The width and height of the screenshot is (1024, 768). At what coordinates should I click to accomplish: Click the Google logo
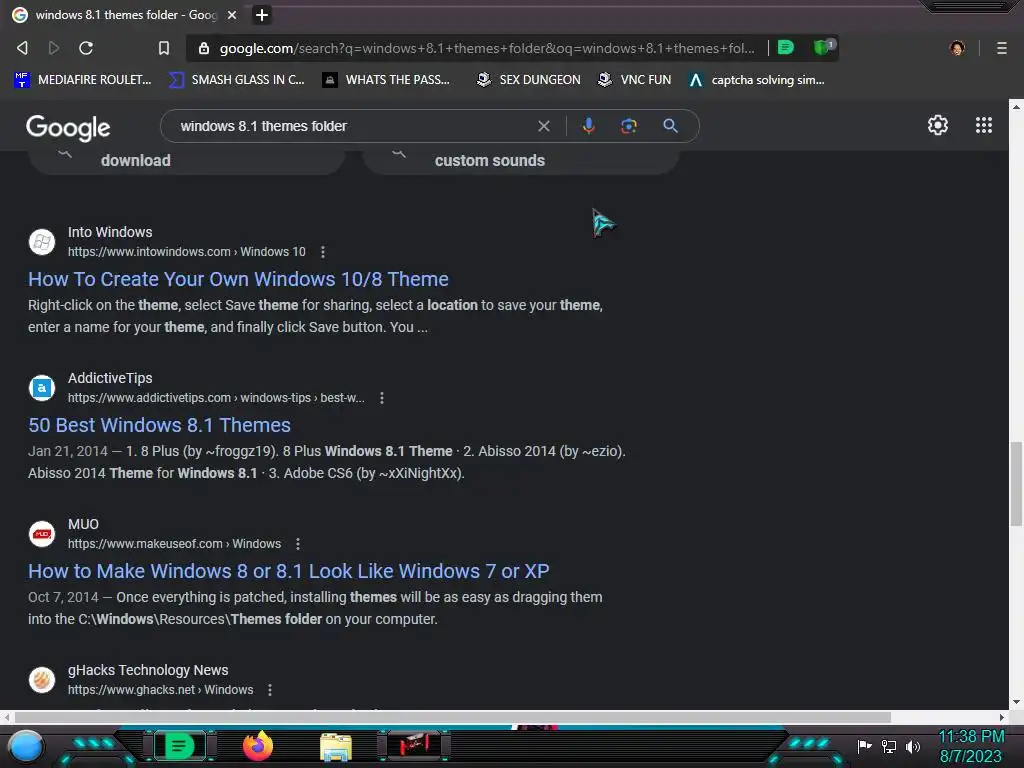tap(68, 127)
